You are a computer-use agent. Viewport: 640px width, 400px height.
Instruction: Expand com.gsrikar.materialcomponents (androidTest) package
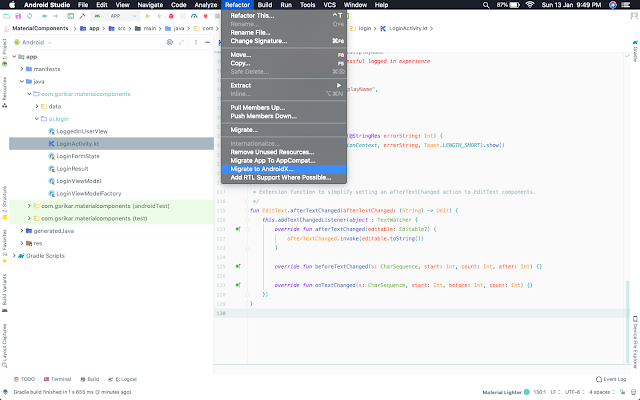29,206
